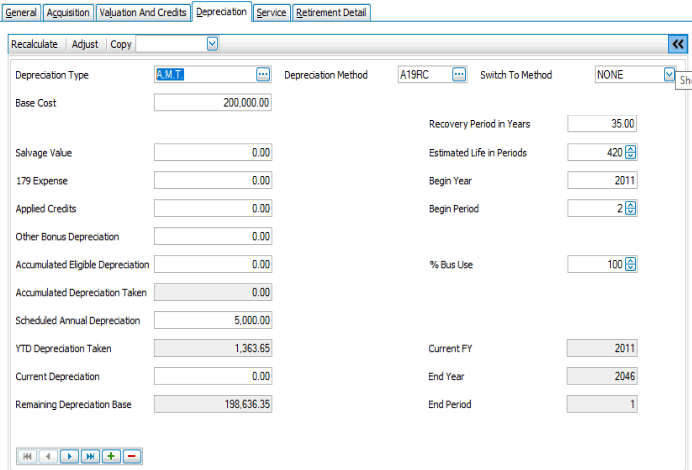Select the Base Cost input field

pos(213,103)
